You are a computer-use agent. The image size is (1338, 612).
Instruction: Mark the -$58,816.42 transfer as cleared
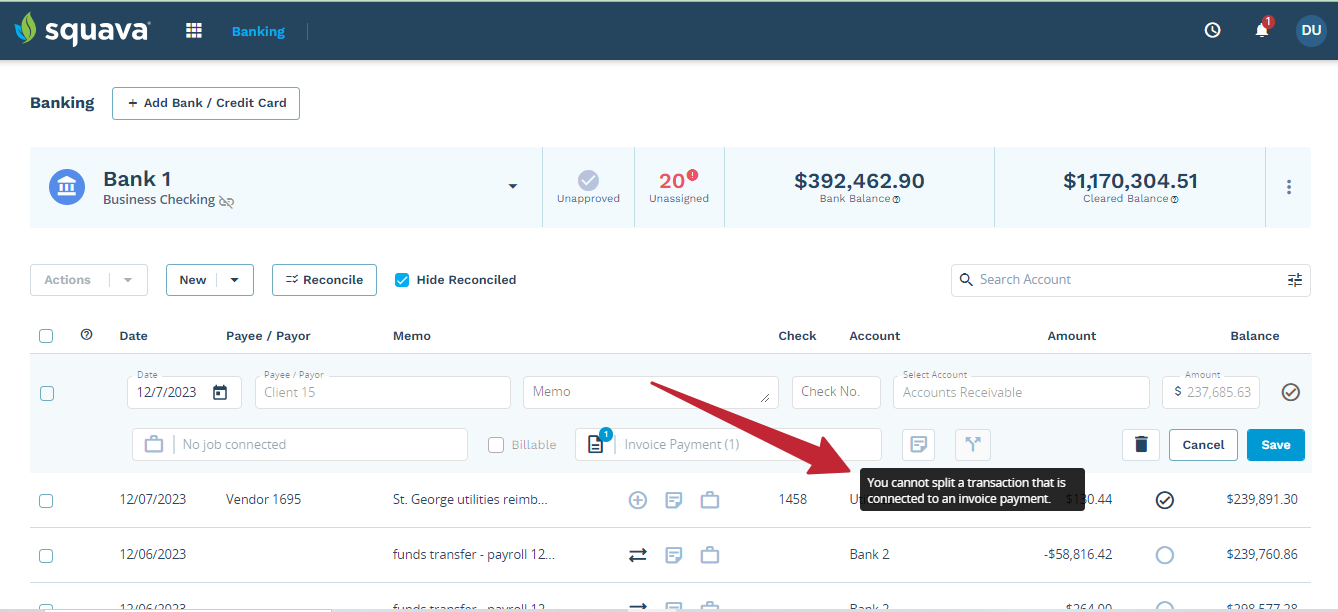coord(1165,555)
